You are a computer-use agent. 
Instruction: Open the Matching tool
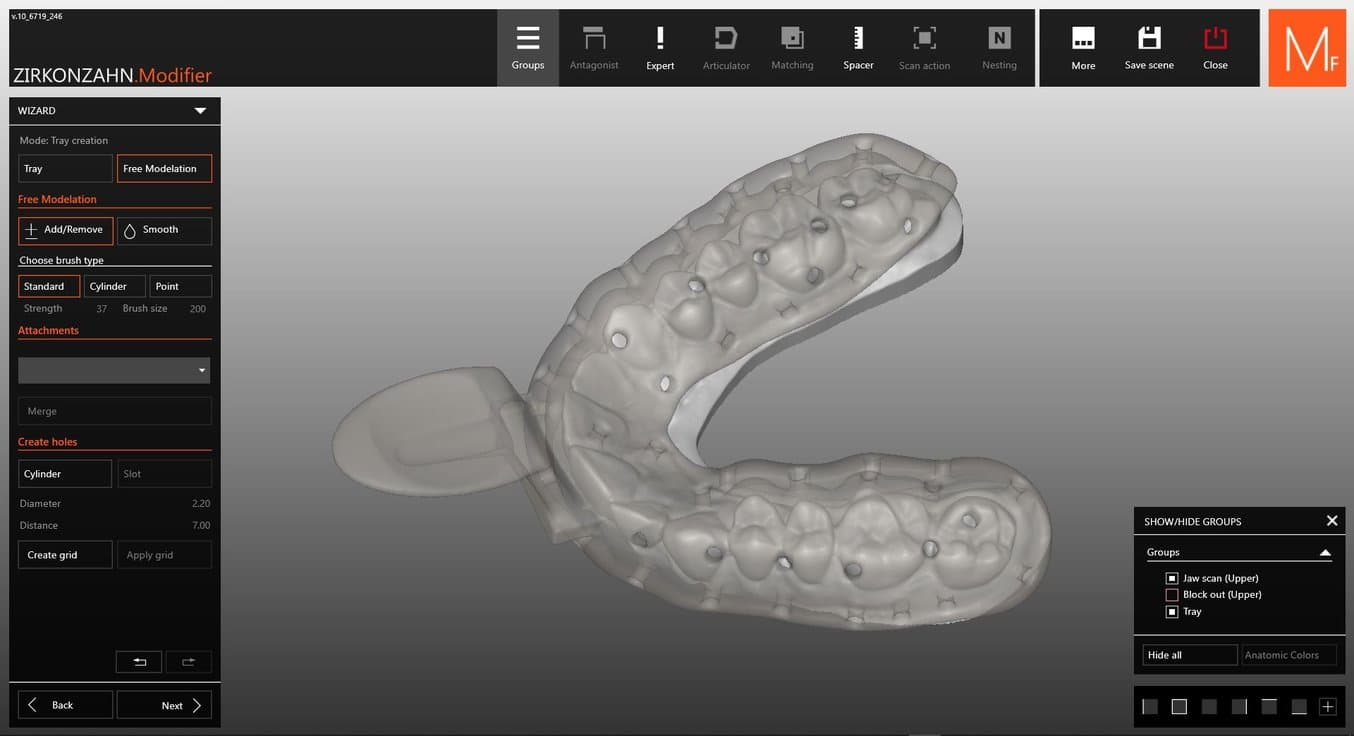pyautogui.click(x=792, y=48)
